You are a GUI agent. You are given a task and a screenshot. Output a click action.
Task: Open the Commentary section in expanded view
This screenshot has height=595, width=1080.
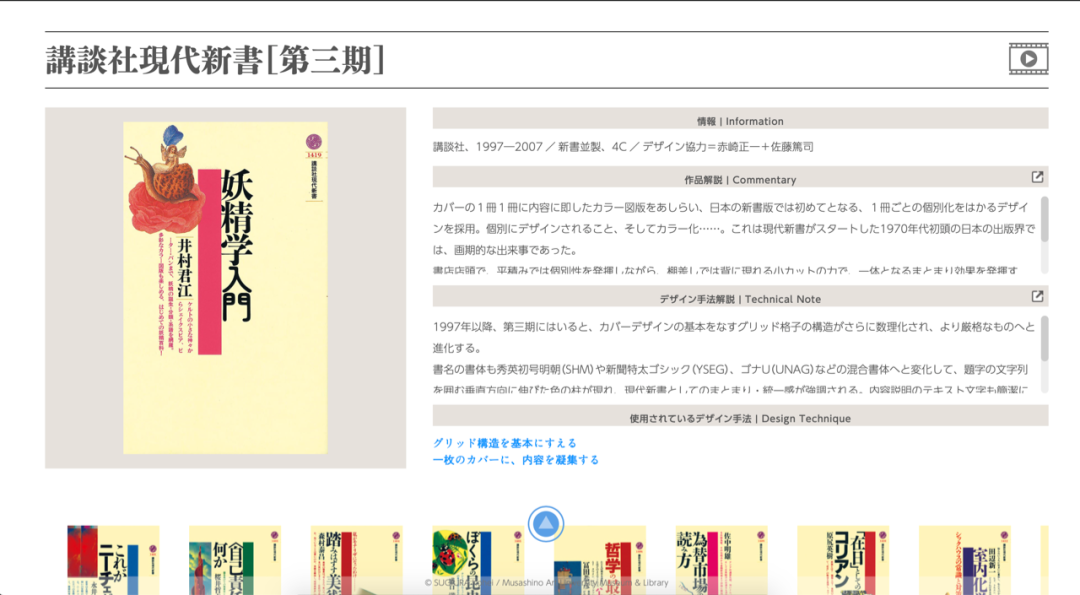pyautogui.click(x=1037, y=177)
